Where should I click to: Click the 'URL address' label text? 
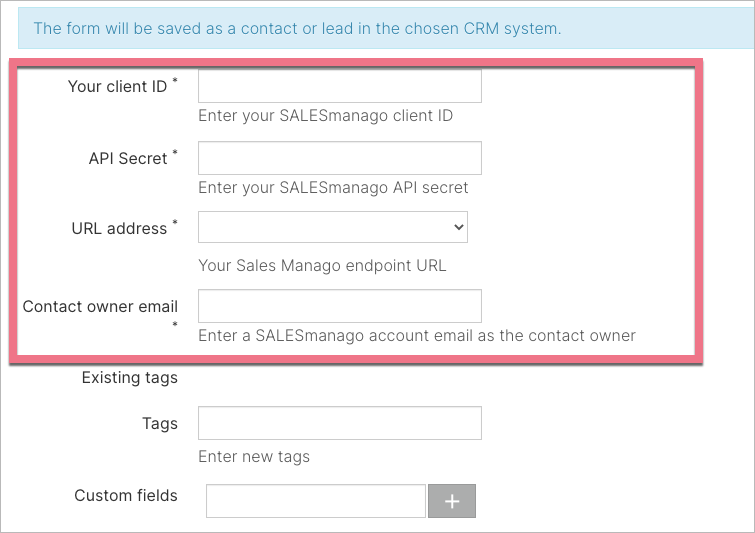click(x=120, y=228)
